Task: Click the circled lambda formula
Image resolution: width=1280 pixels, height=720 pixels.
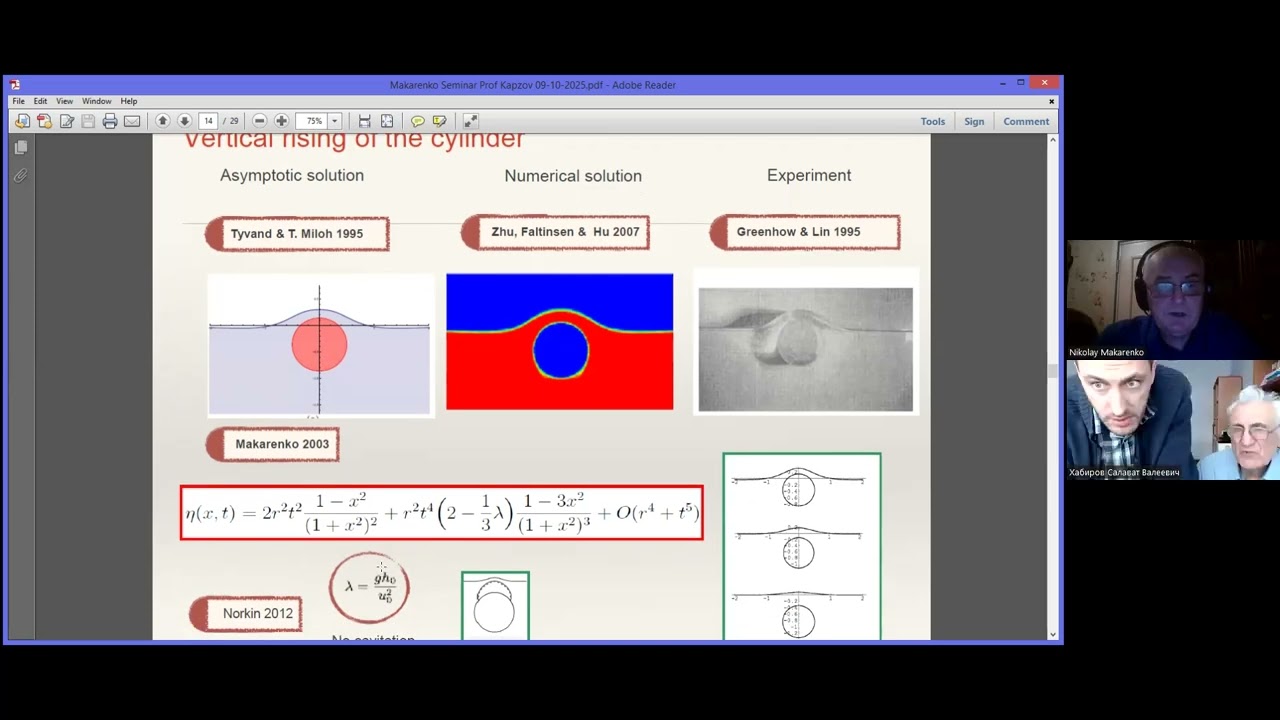Action: pyautogui.click(x=369, y=588)
